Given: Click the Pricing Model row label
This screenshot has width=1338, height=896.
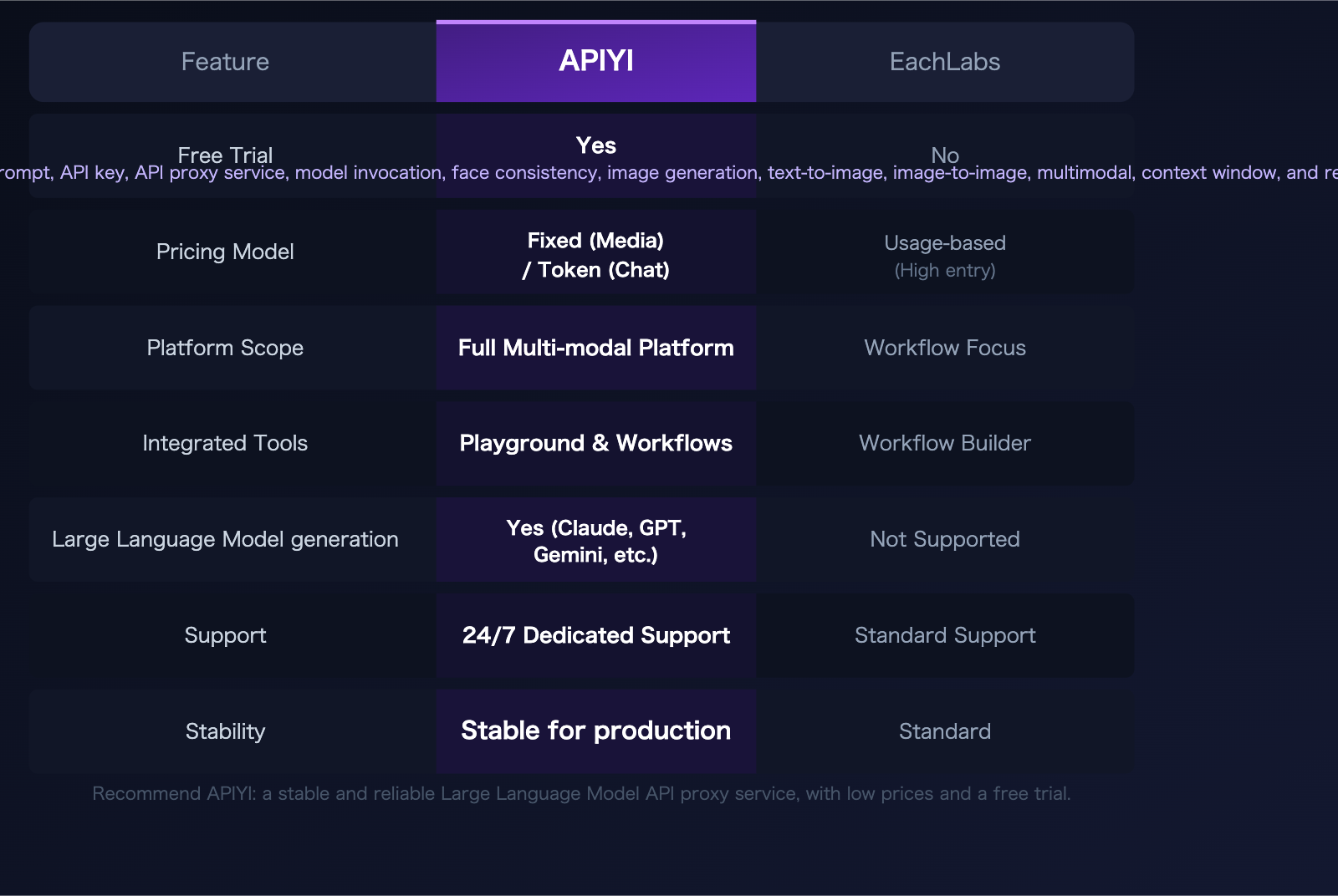Looking at the screenshot, I should (x=225, y=252).
